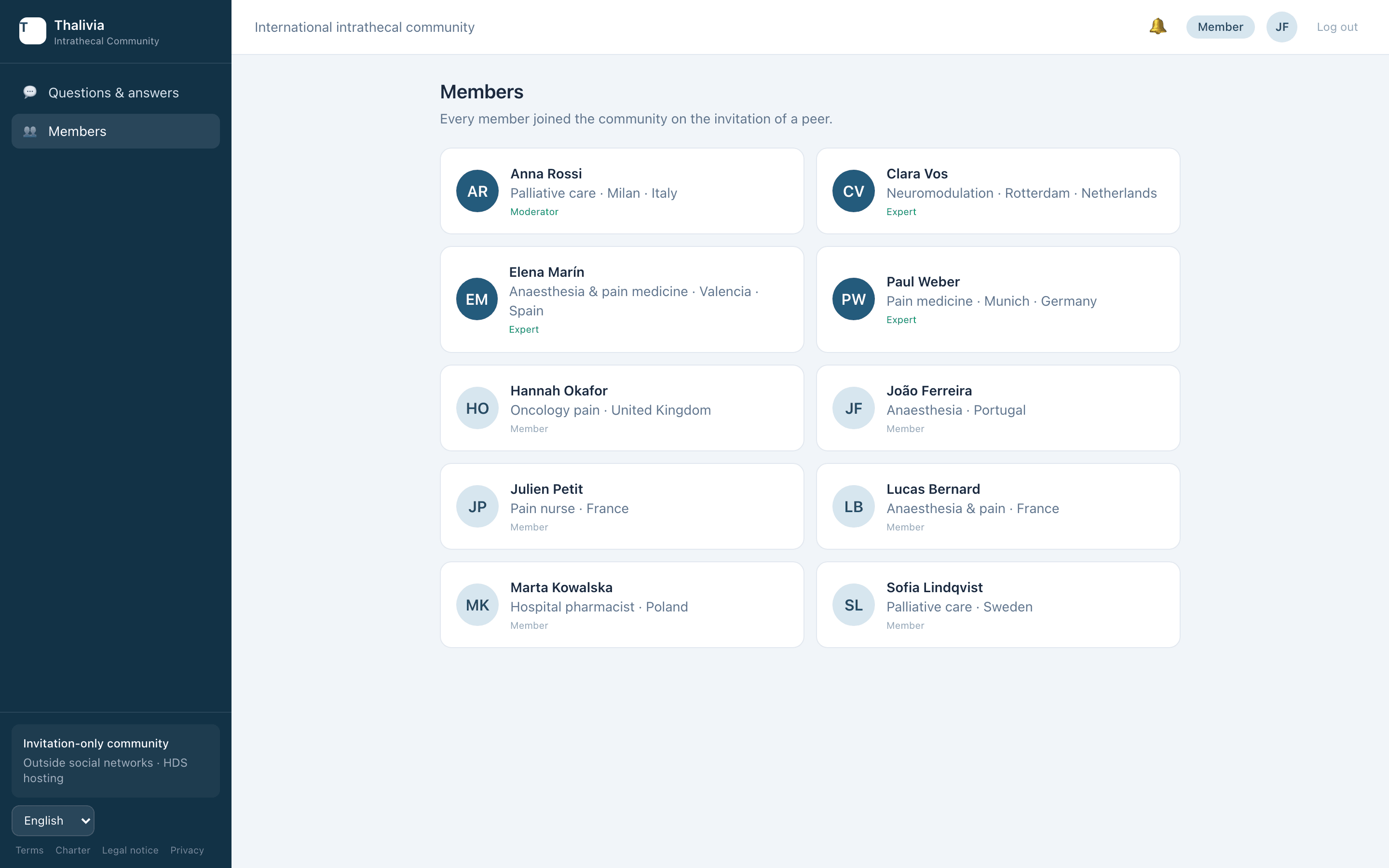Image resolution: width=1389 pixels, height=868 pixels.
Task: Open the Legal notice link
Action: [130, 850]
